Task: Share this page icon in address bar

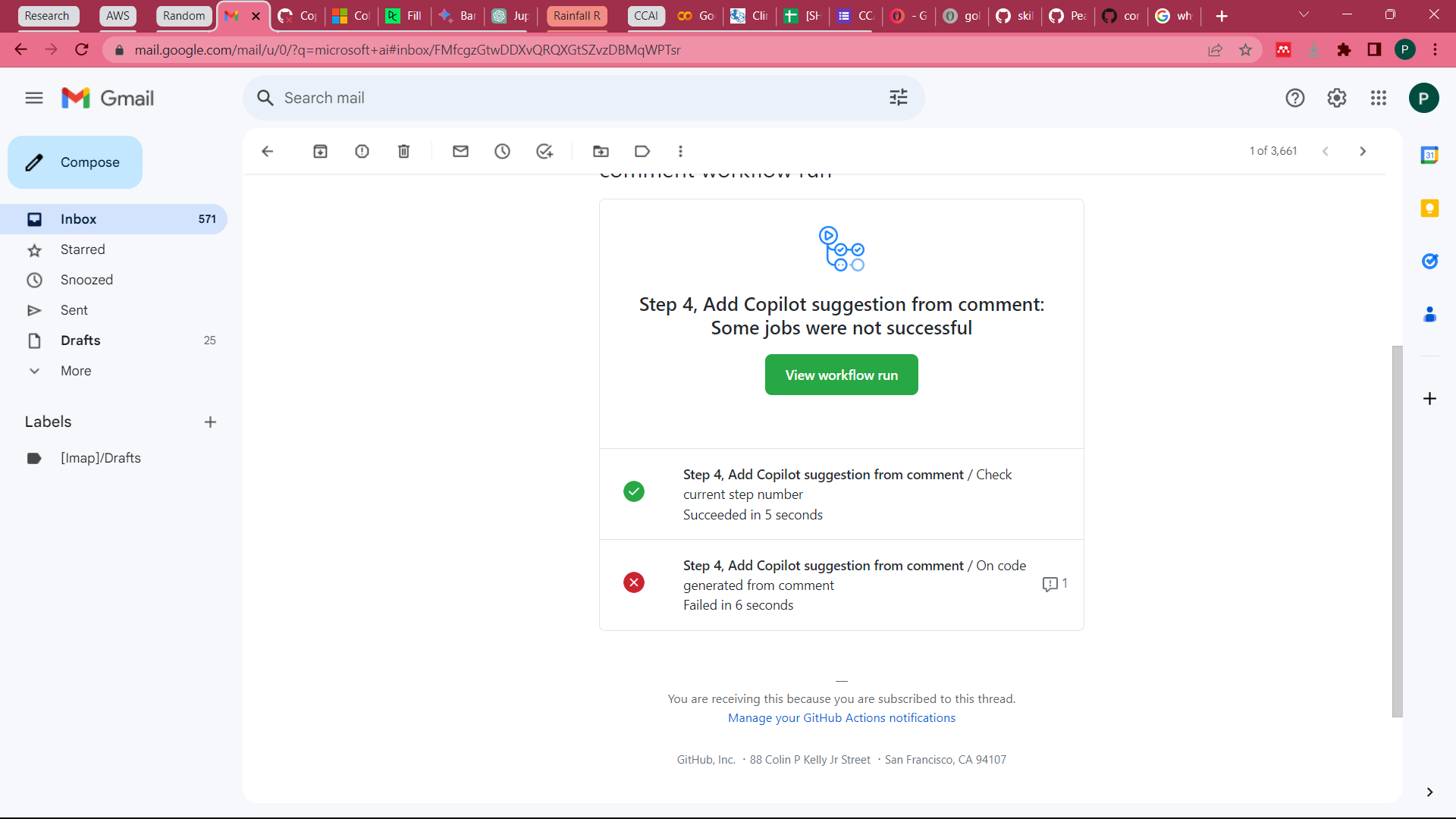Action: 1215,50
